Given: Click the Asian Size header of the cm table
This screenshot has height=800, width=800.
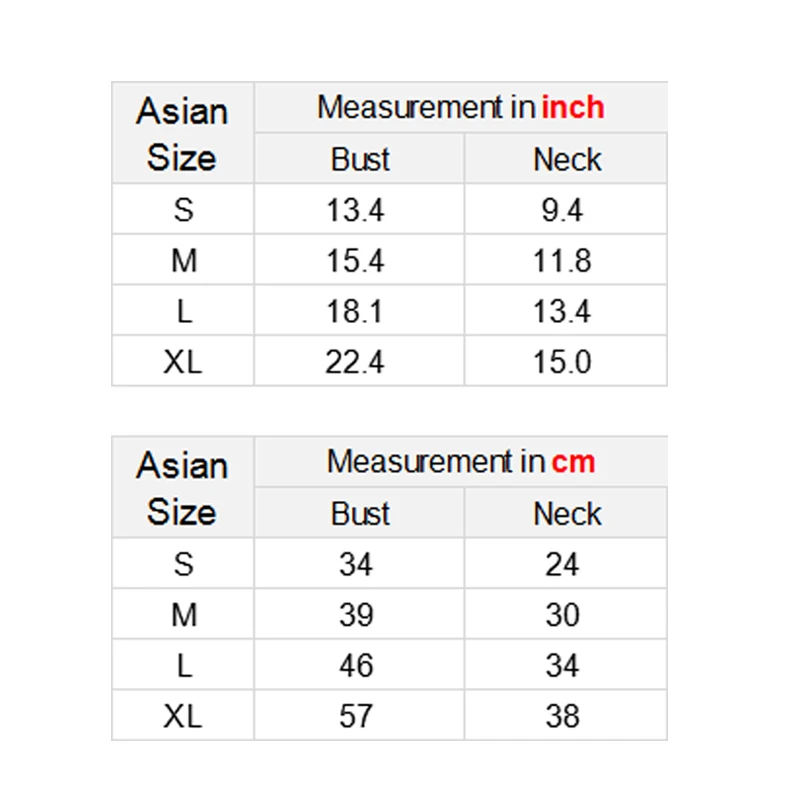Looking at the screenshot, I should tap(182, 488).
